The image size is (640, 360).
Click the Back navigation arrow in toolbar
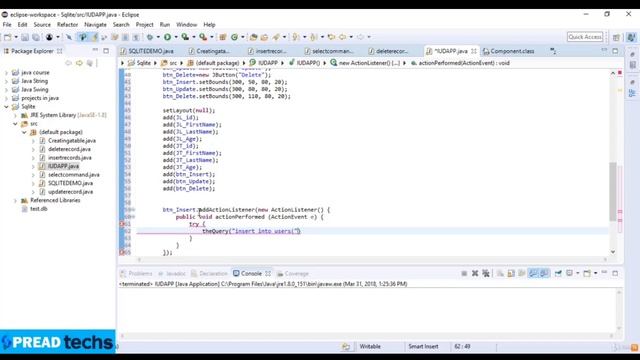click(343, 37)
